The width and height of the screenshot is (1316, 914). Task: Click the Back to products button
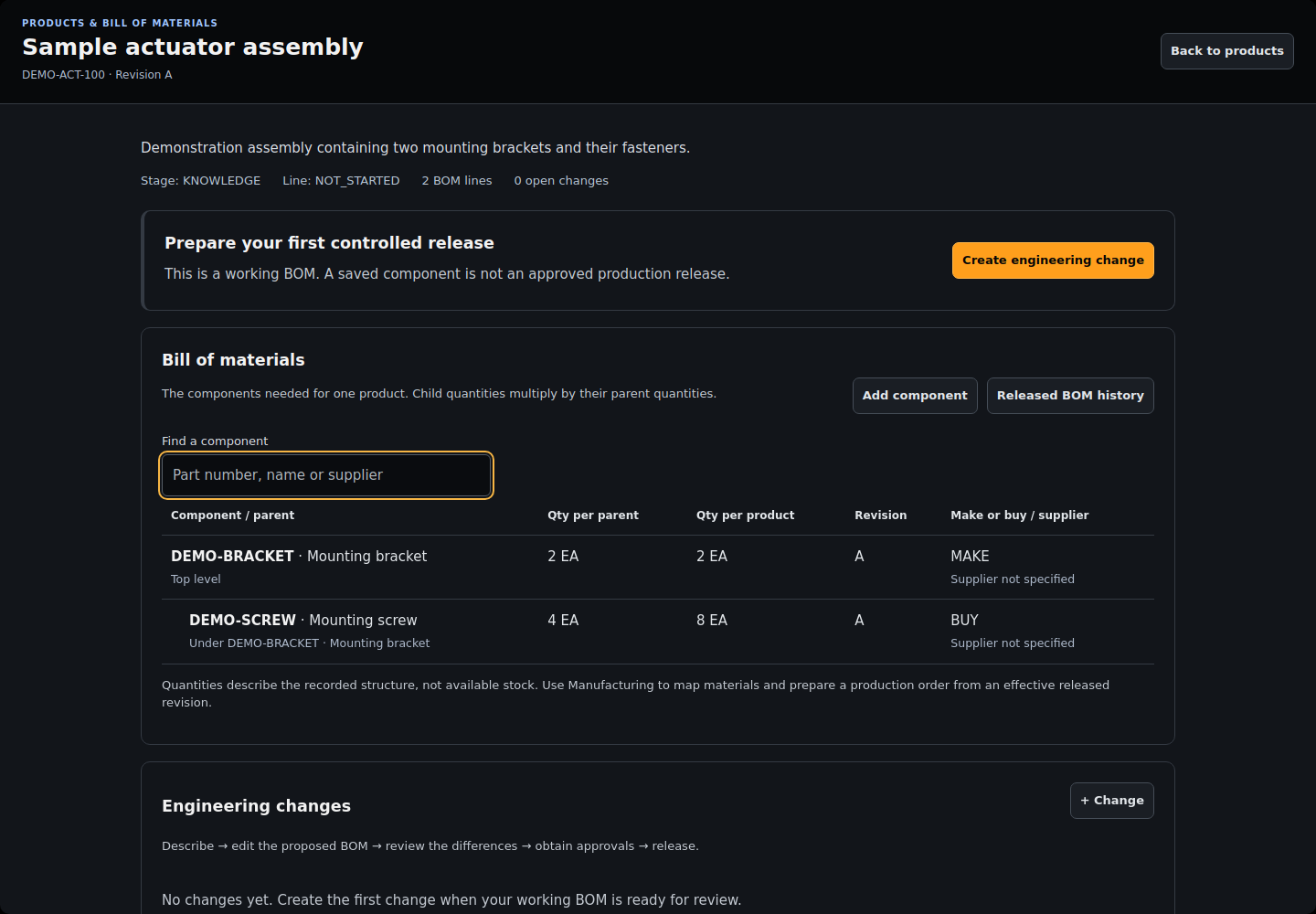1226,51
